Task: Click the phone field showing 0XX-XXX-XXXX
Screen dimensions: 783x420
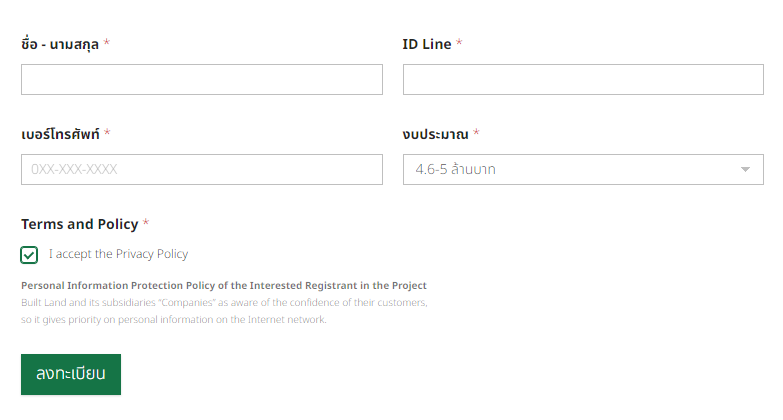Action: (202, 169)
